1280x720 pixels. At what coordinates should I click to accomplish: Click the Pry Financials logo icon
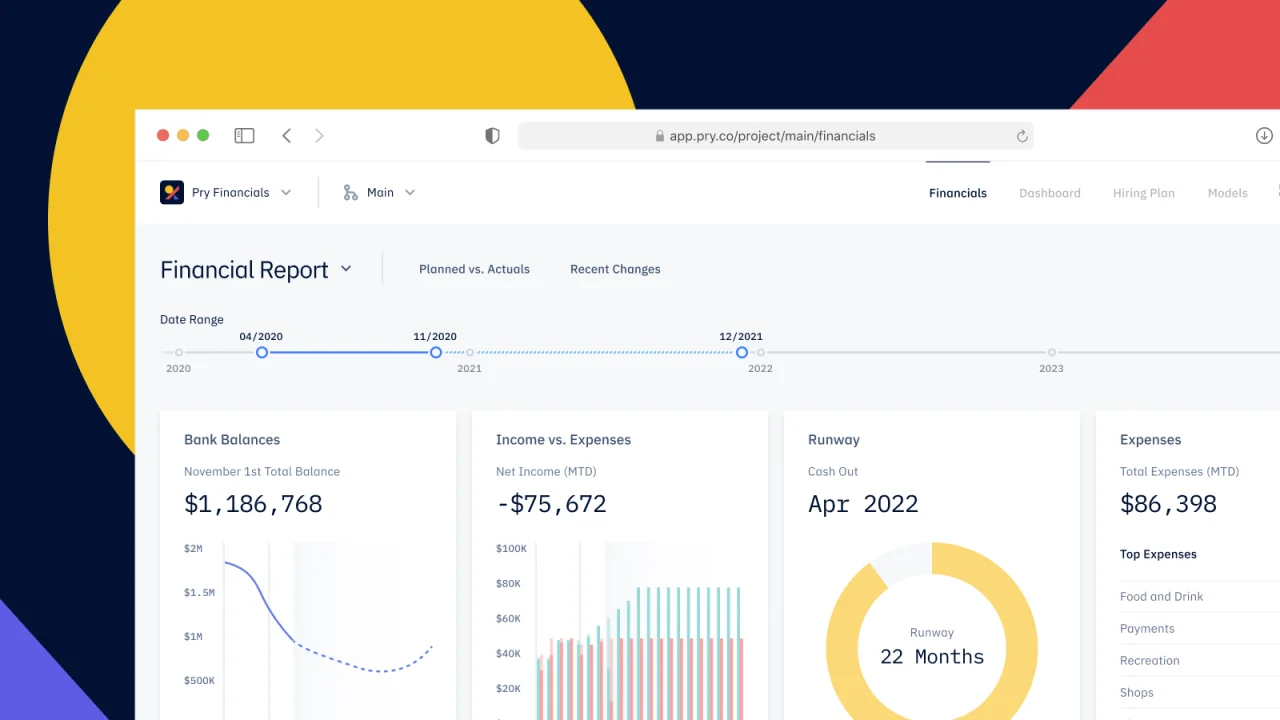[x=172, y=192]
